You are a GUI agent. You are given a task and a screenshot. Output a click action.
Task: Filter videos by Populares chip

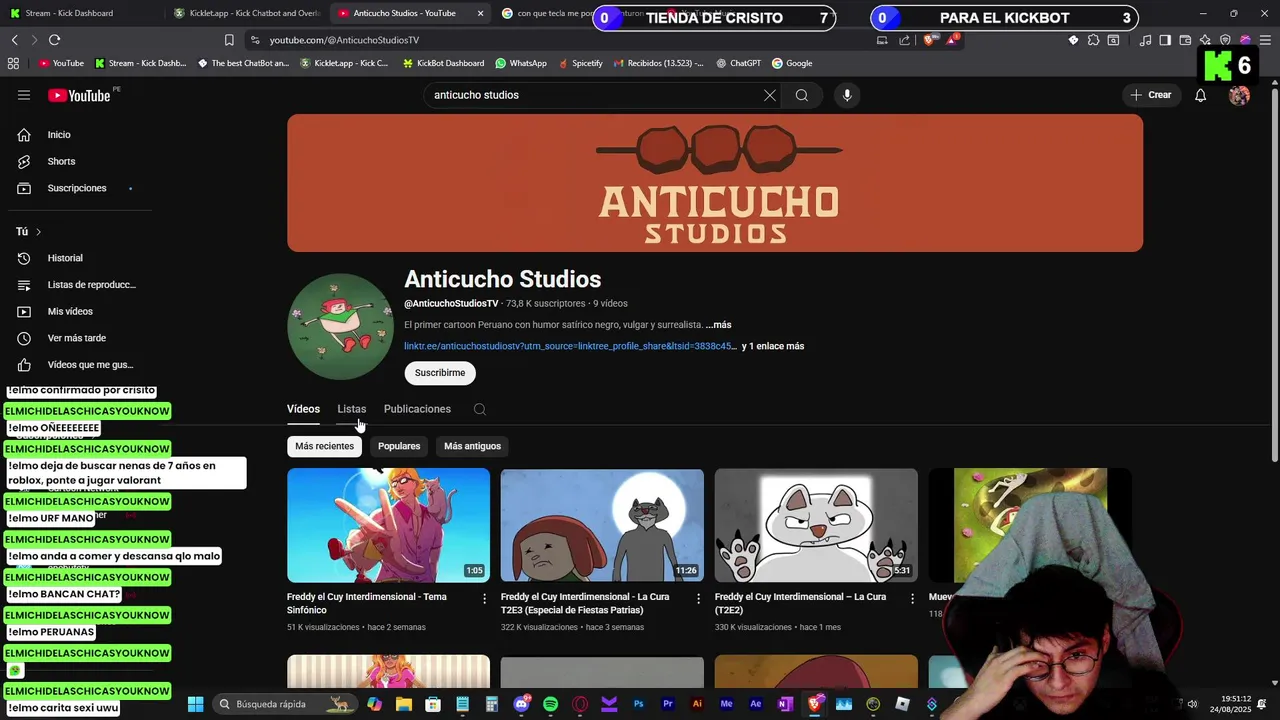399,446
